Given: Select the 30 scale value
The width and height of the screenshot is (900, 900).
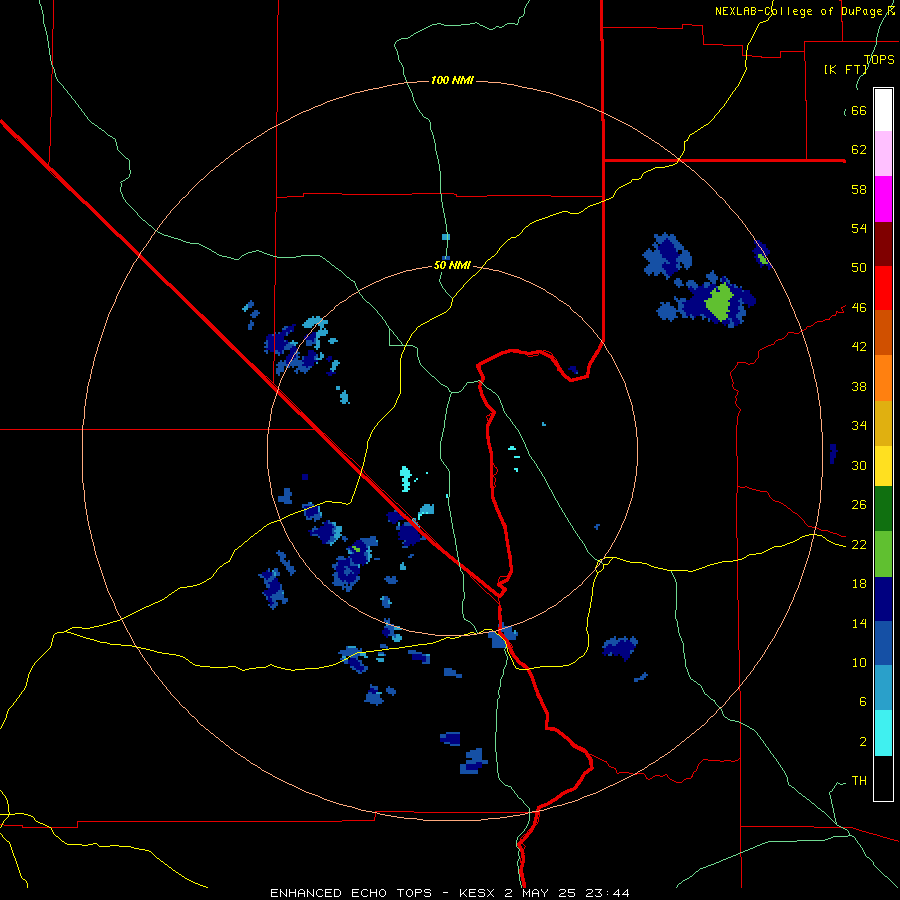Looking at the screenshot, I should [x=859, y=465].
